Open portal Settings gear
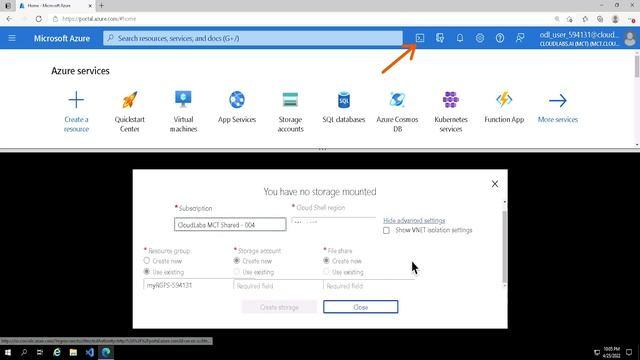 click(480, 38)
